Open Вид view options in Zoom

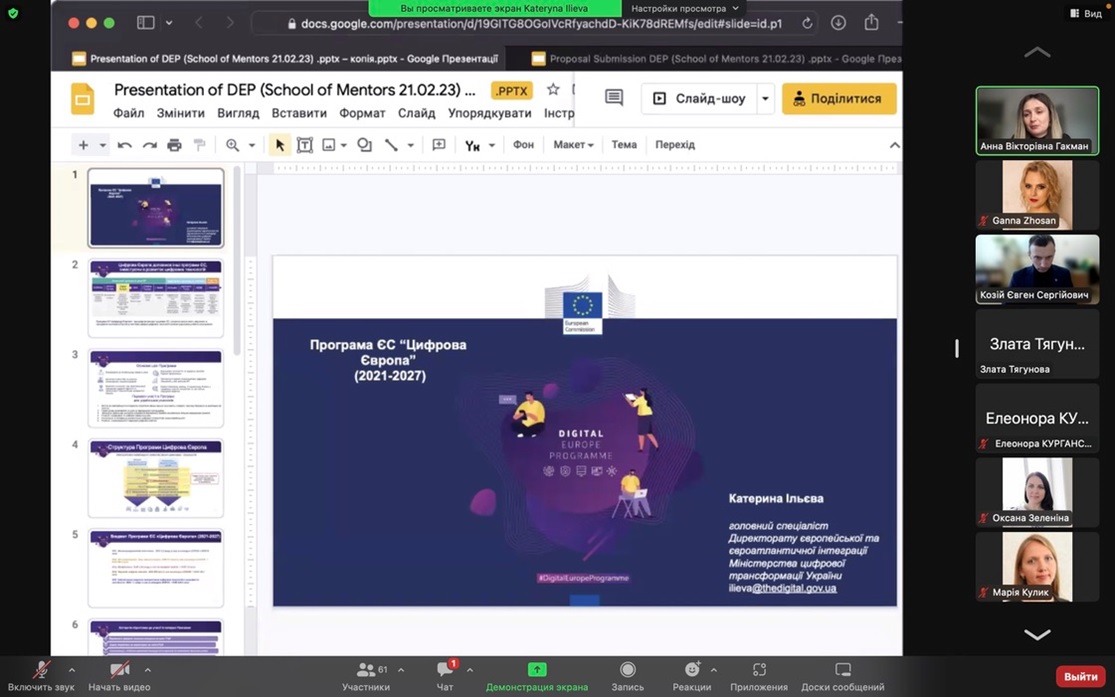pos(1086,14)
